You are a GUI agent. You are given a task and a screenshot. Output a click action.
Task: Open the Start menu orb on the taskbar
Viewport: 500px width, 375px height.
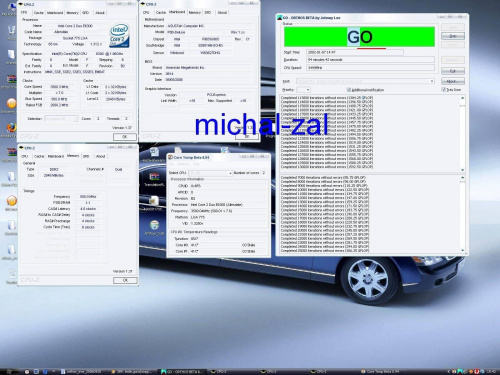click(x=9, y=371)
